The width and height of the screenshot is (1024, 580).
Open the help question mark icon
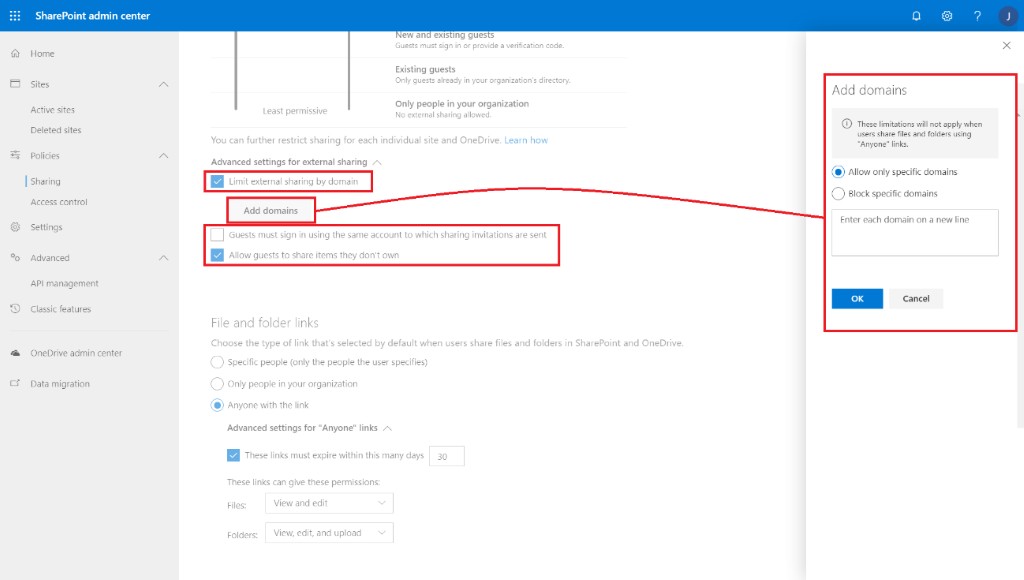(x=977, y=16)
